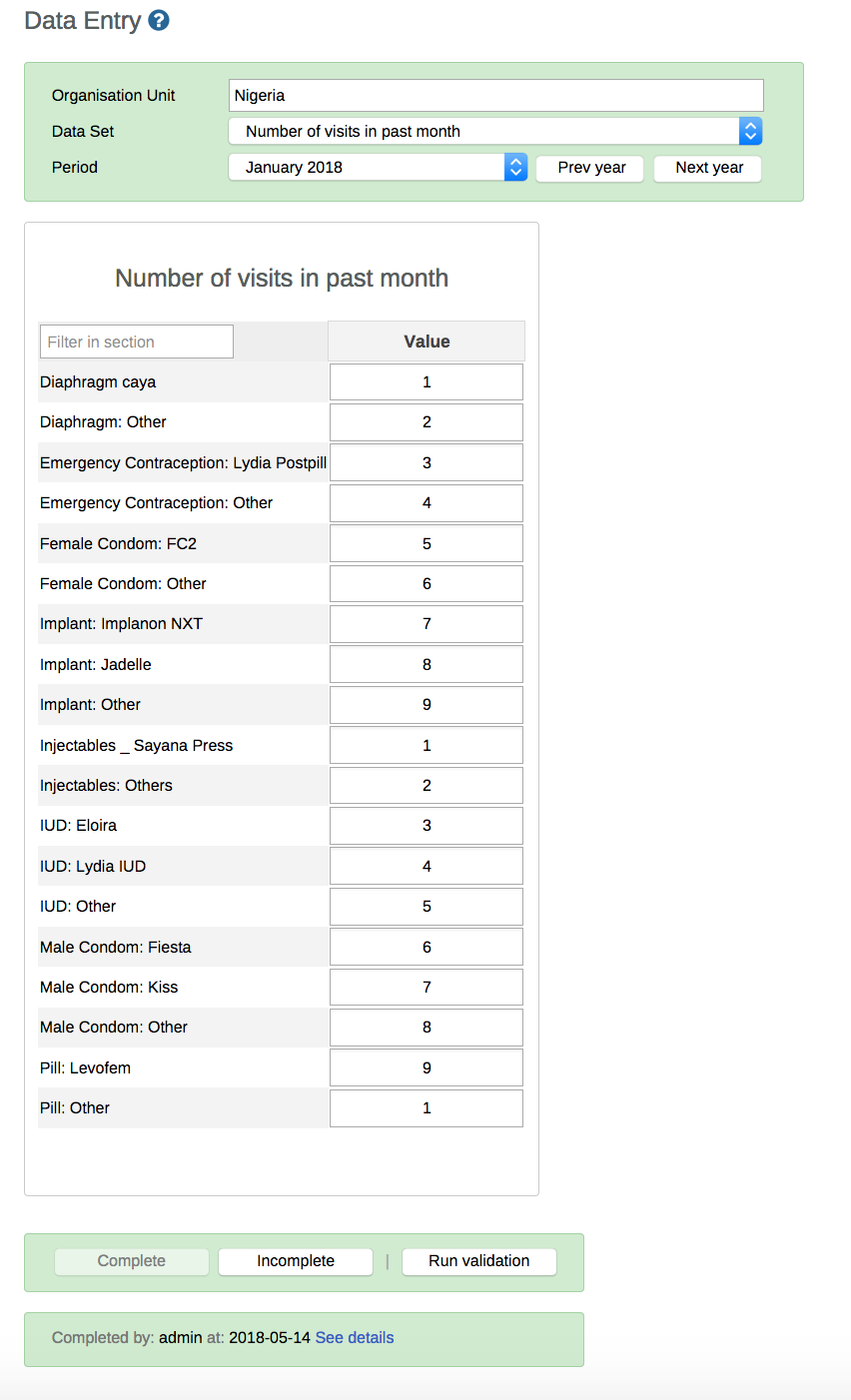Open the Period dropdown showing January 2018
Viewport: 851px width, 1400px height.
click(378, 168)
